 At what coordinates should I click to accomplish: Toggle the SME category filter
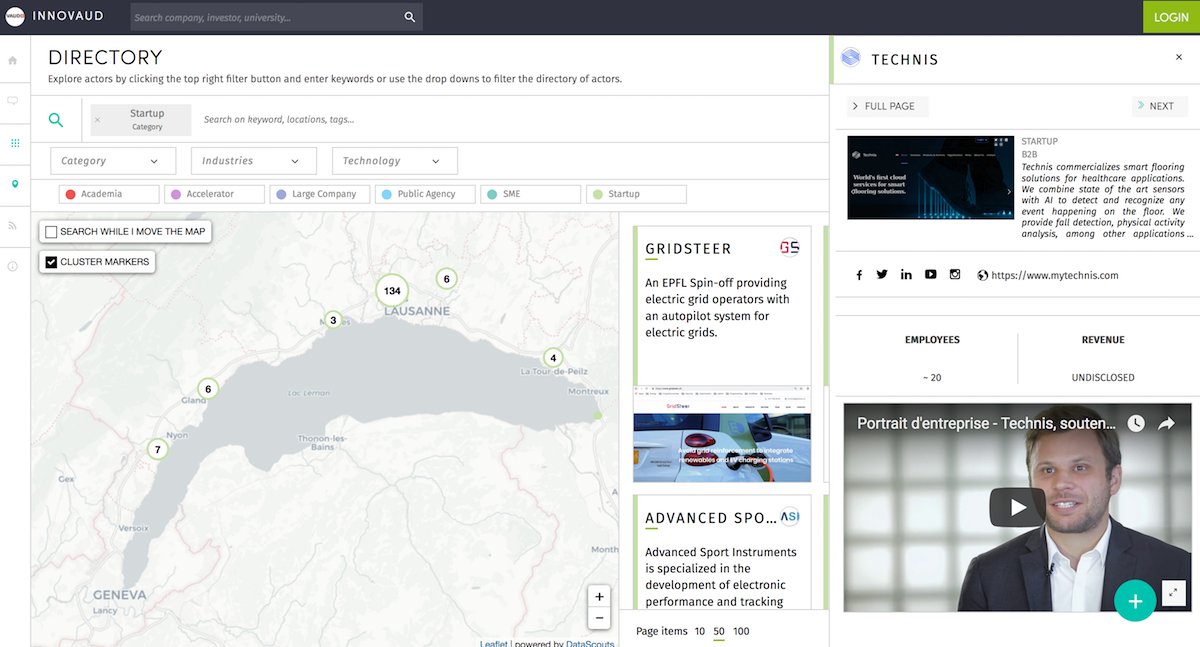point(530,194)
